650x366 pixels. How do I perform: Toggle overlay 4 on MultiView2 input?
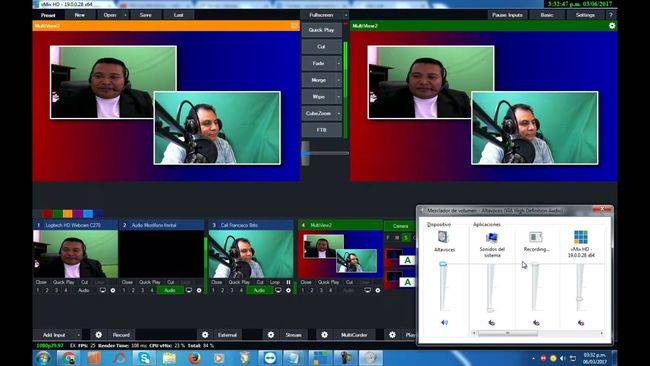point(330,290)
